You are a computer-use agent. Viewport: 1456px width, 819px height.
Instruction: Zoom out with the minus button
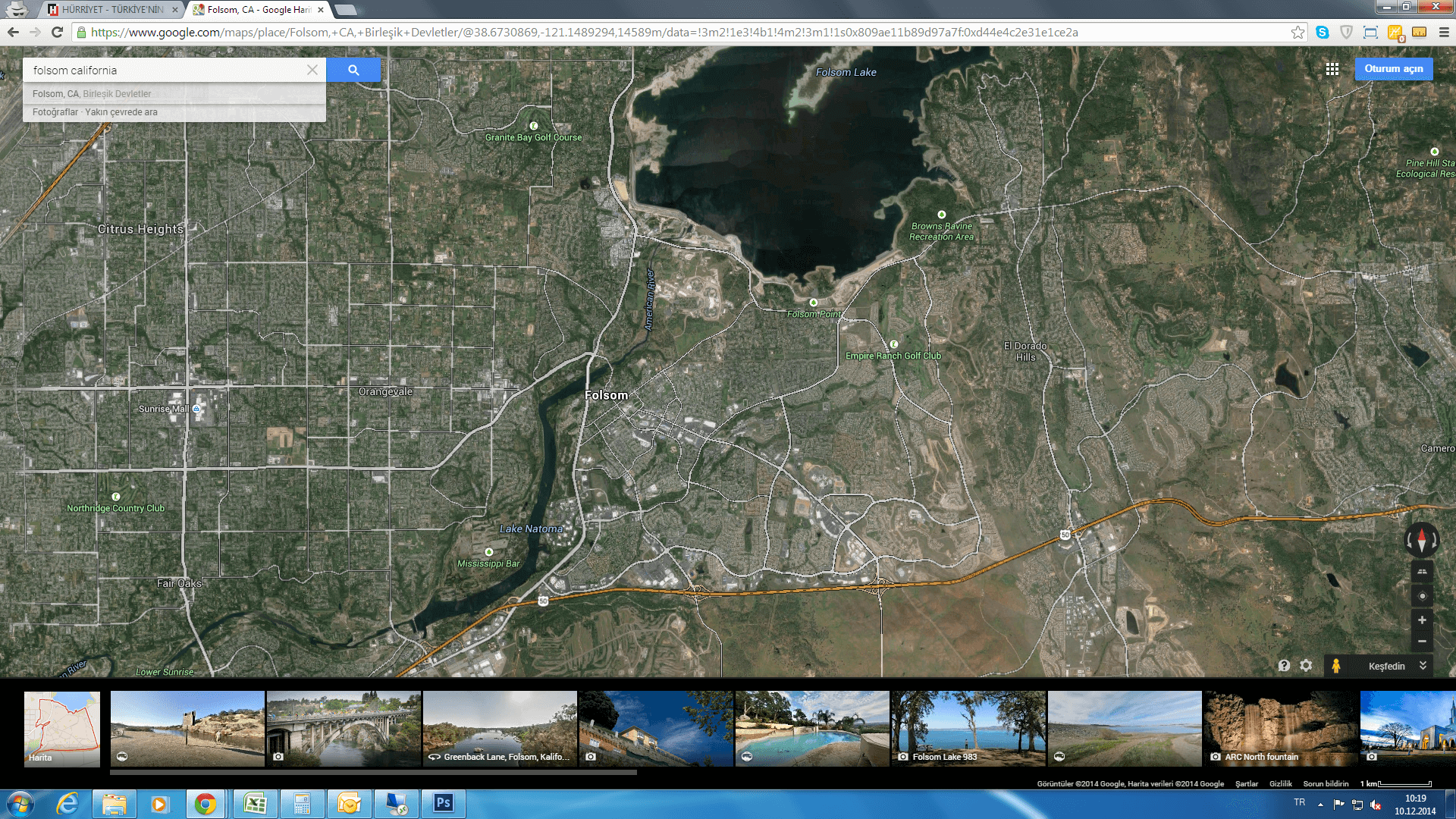(x=1422, y=642)
